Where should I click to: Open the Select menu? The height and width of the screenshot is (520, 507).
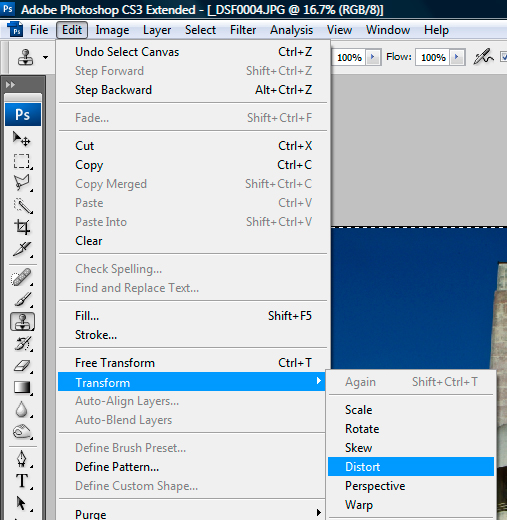pos(200,30)
